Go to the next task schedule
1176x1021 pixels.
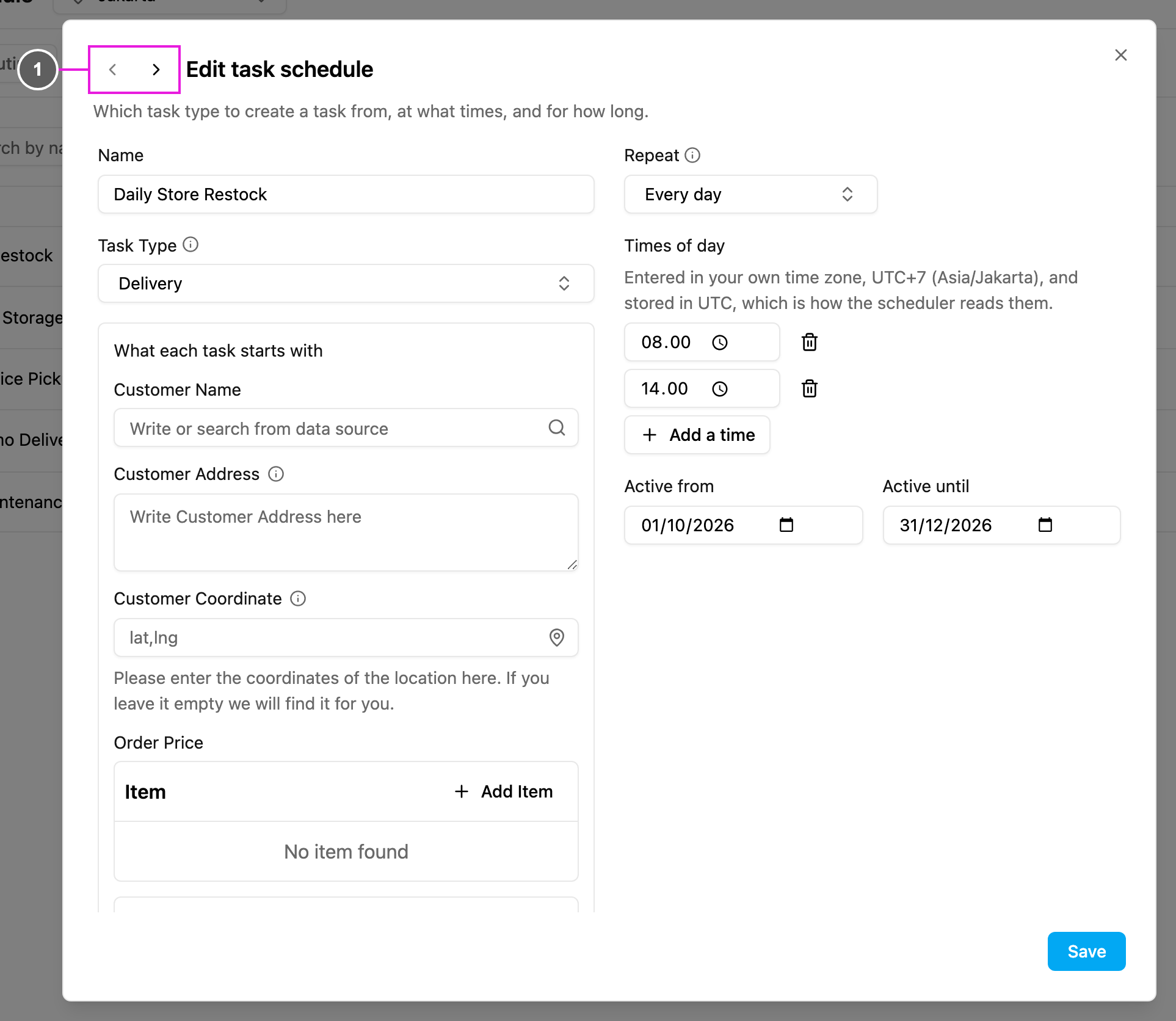tap(156, 70)
